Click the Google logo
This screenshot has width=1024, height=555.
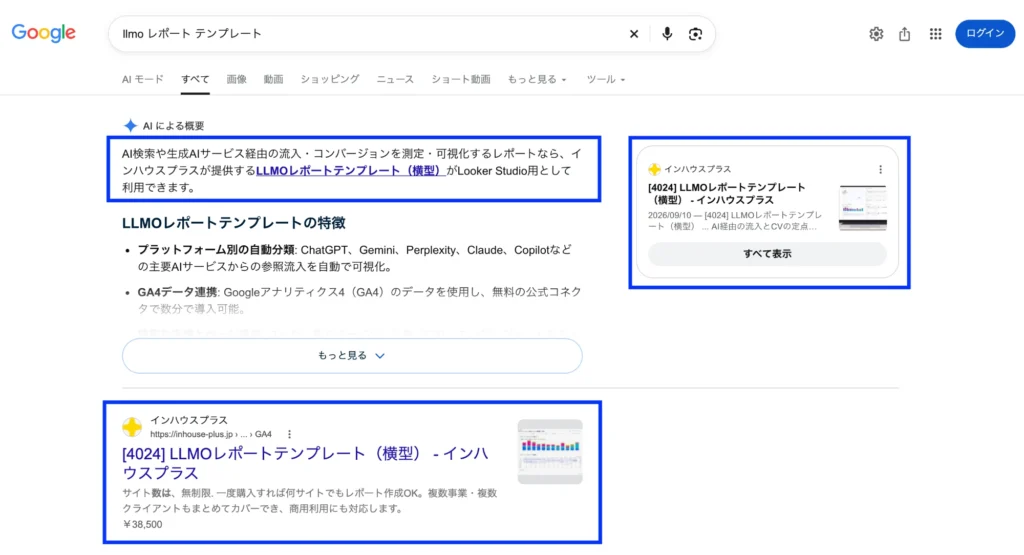(x=43, y=33)
